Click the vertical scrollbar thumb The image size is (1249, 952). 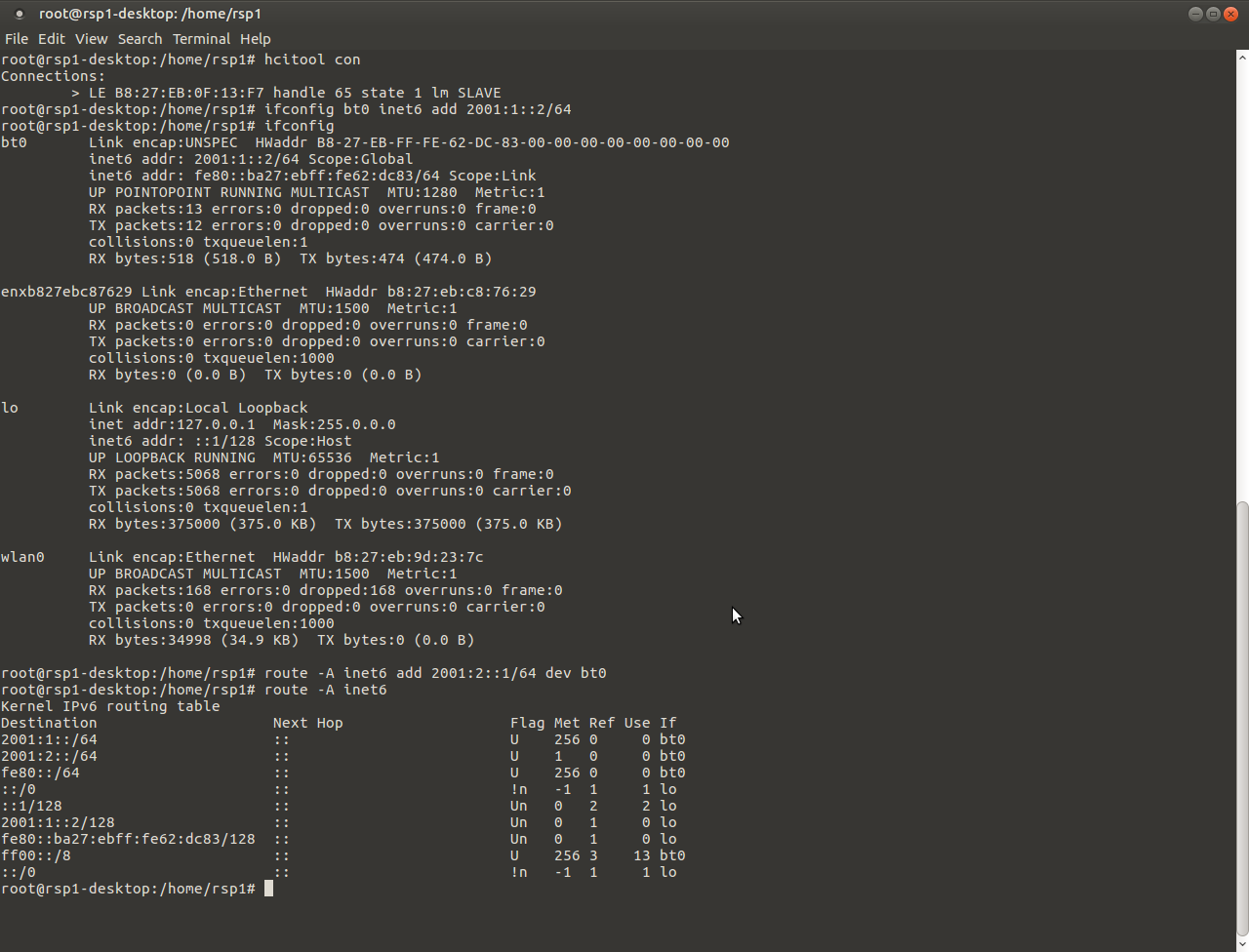point(1242,717)
